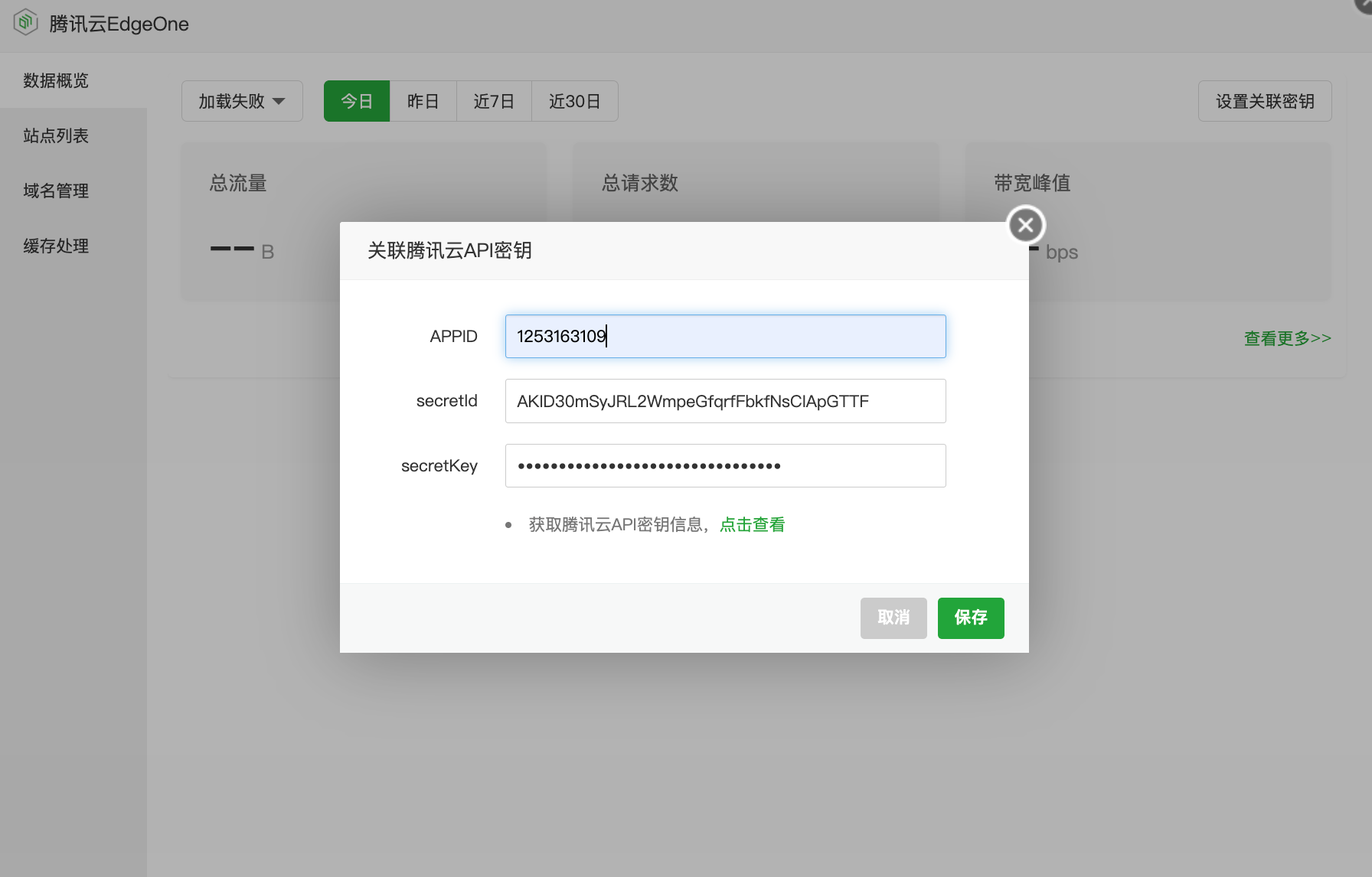Focus the APPID input field
Viewport: 1372px width, 877px height.
725,336
